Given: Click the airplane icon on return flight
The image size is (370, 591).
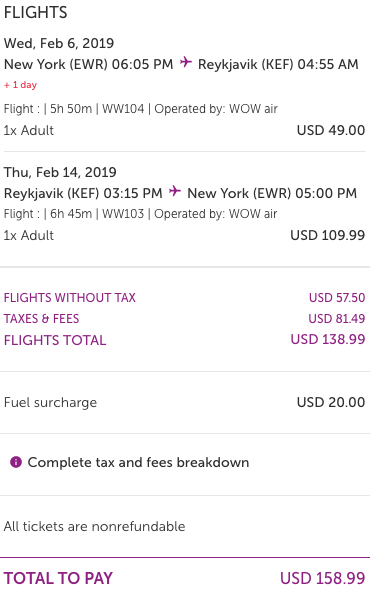Looking at the screenshot, I should click(x=175, y=191).
